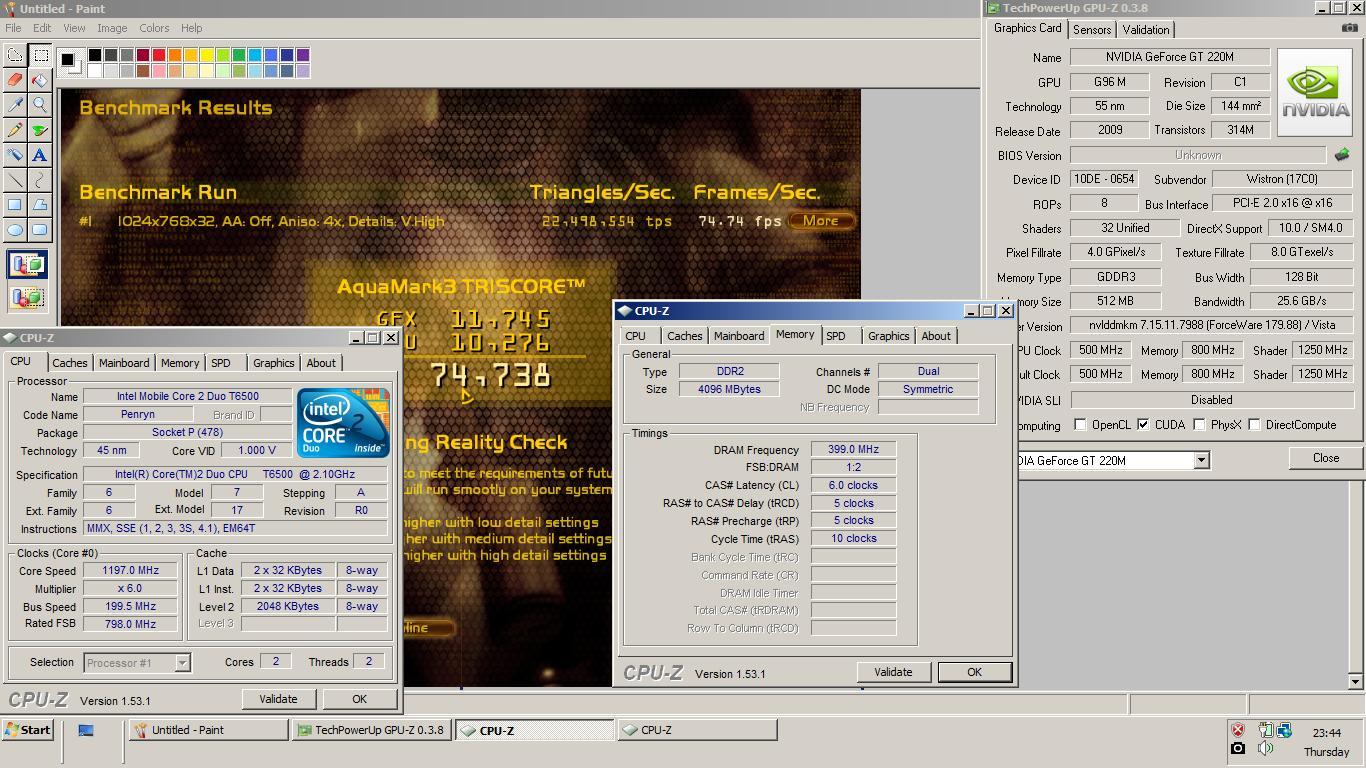This screenshot has height=768, width=1366.
Task: Click OK in the Memory CPU-Z window
Action: [x=974, y=672]
